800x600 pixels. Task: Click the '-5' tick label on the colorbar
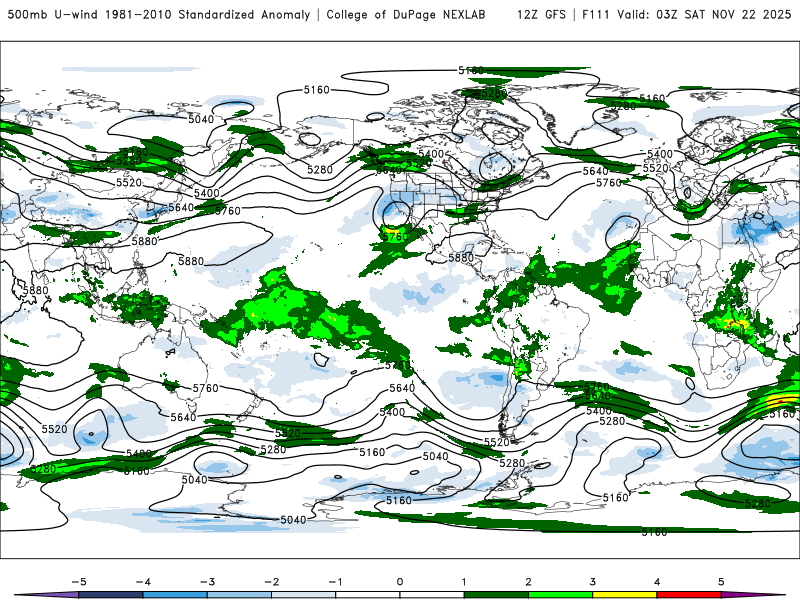point(79,582)
